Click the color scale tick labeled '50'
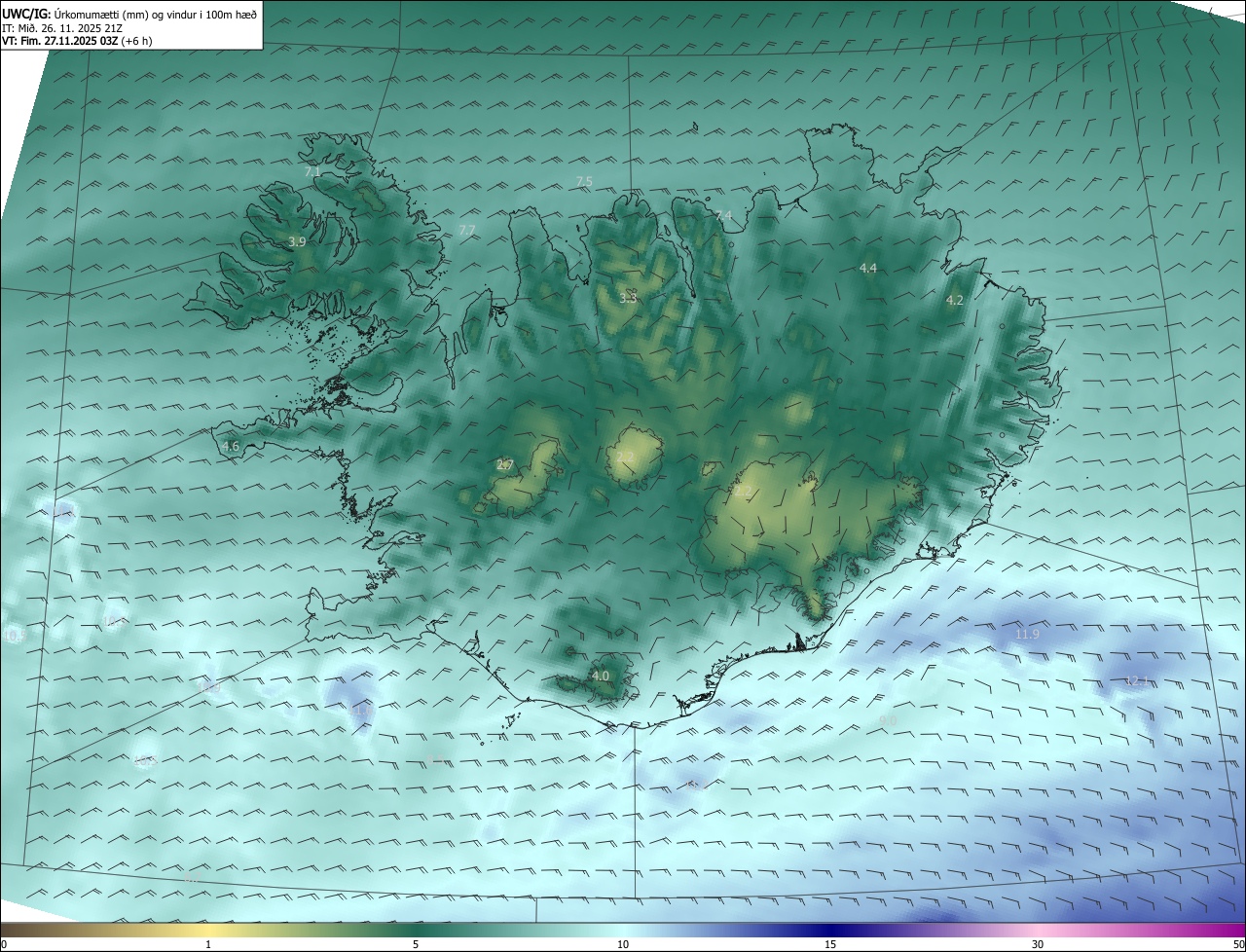Image resolution: width=1246 pixels, height=952 pixels. 1238,944
